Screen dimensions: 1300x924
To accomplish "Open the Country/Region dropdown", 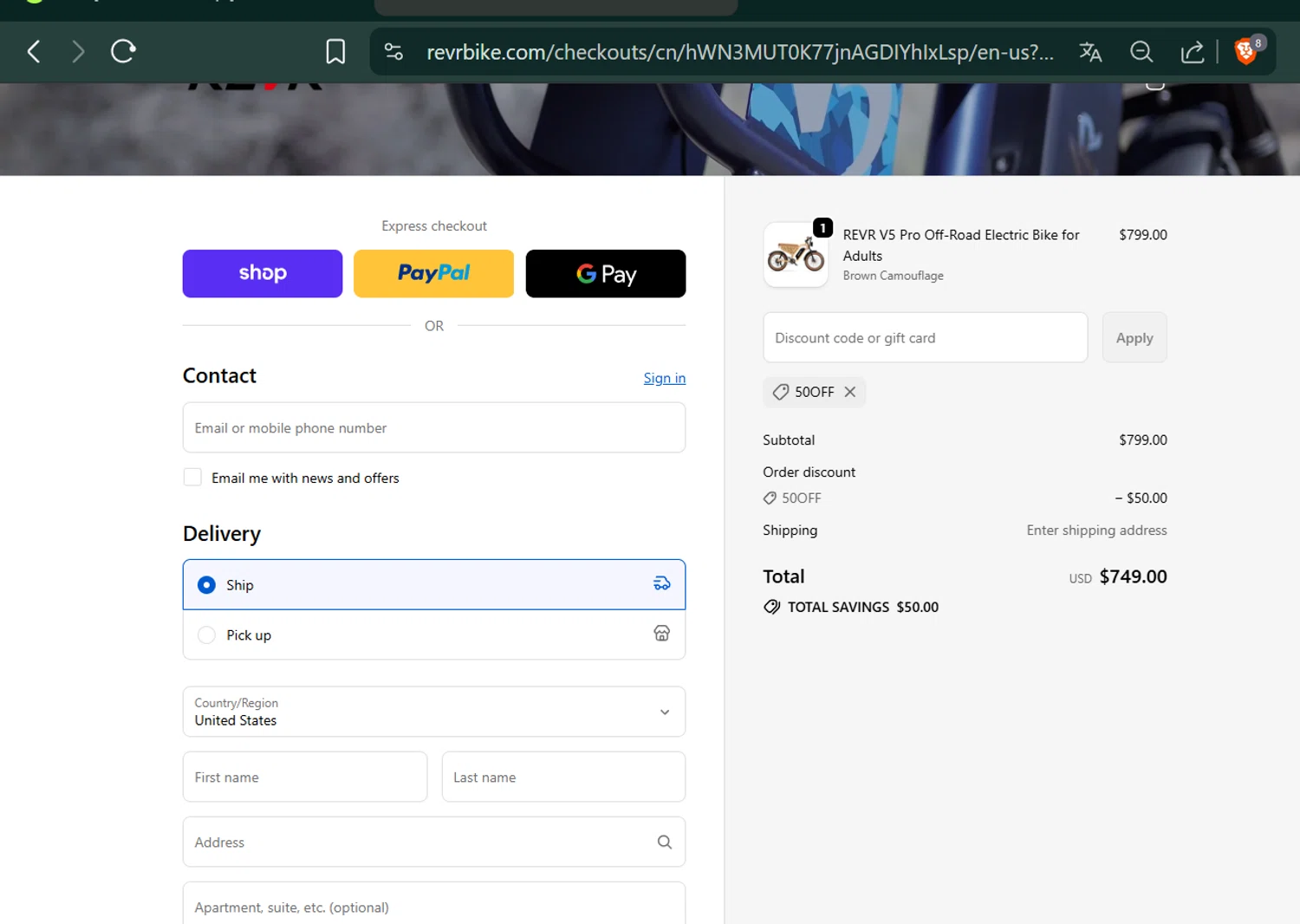I will click(434, 712).
